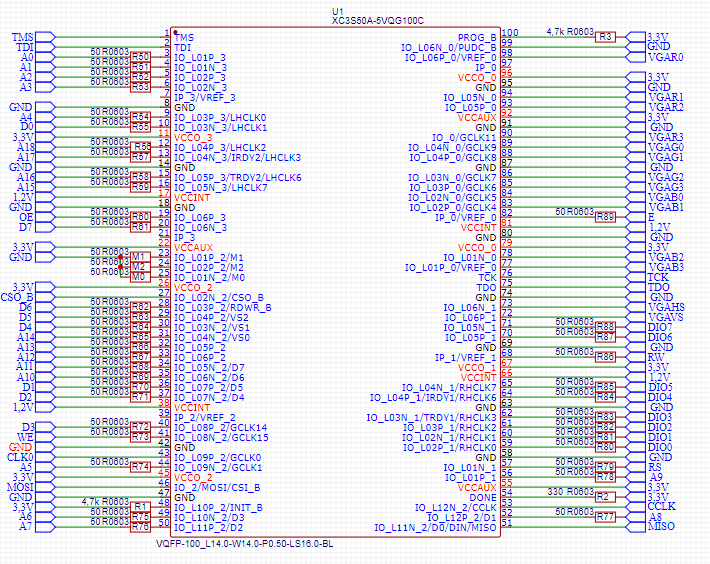This screenshot has height=564, width=710.
Task: Pick resistor R54 on the A4 net
Action: tap(140, 117)
